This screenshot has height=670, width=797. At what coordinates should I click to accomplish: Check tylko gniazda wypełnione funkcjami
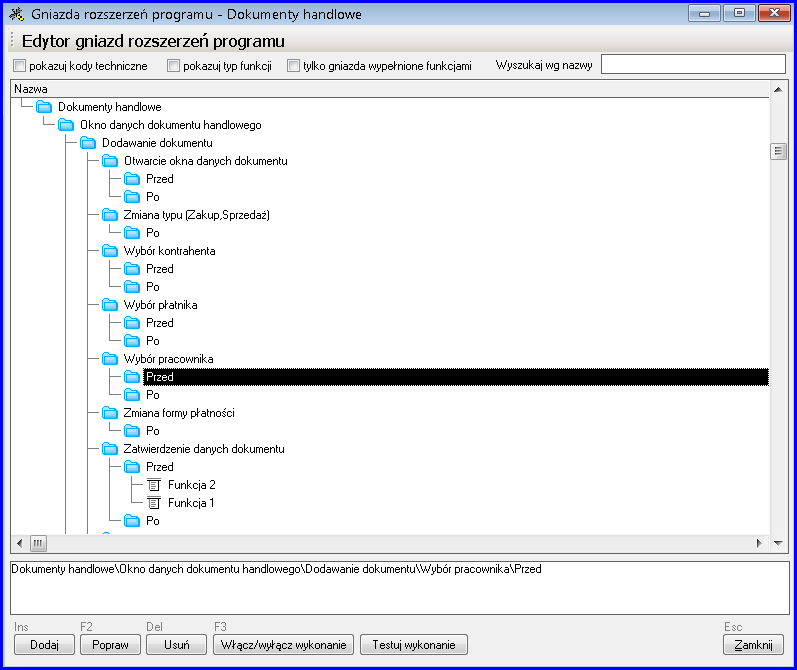pos(293,66)
